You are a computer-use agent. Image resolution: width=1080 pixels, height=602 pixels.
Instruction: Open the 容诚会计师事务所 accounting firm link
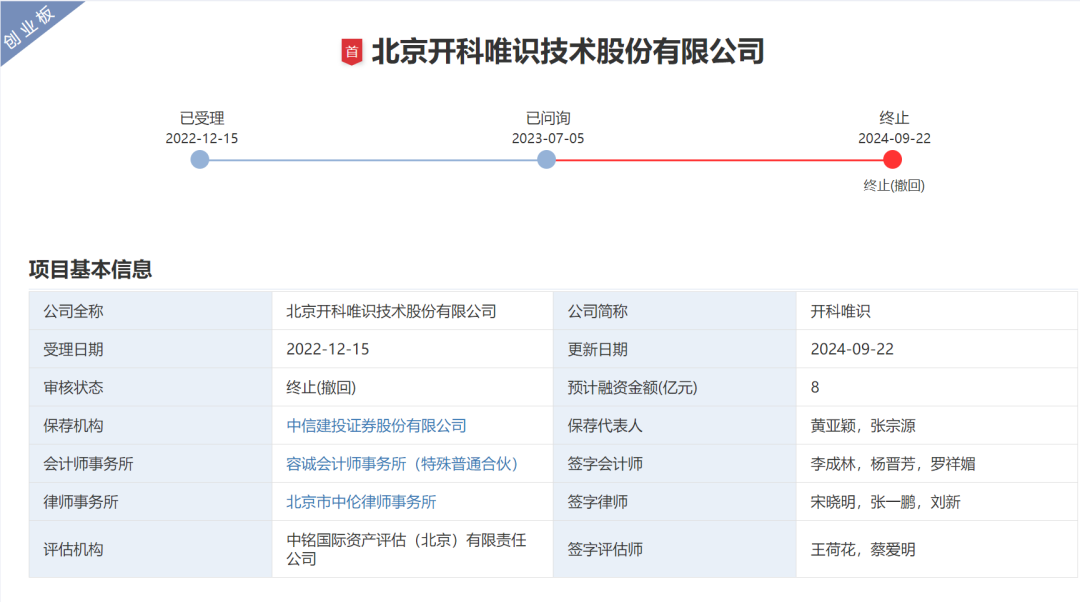tap(402, 464)
